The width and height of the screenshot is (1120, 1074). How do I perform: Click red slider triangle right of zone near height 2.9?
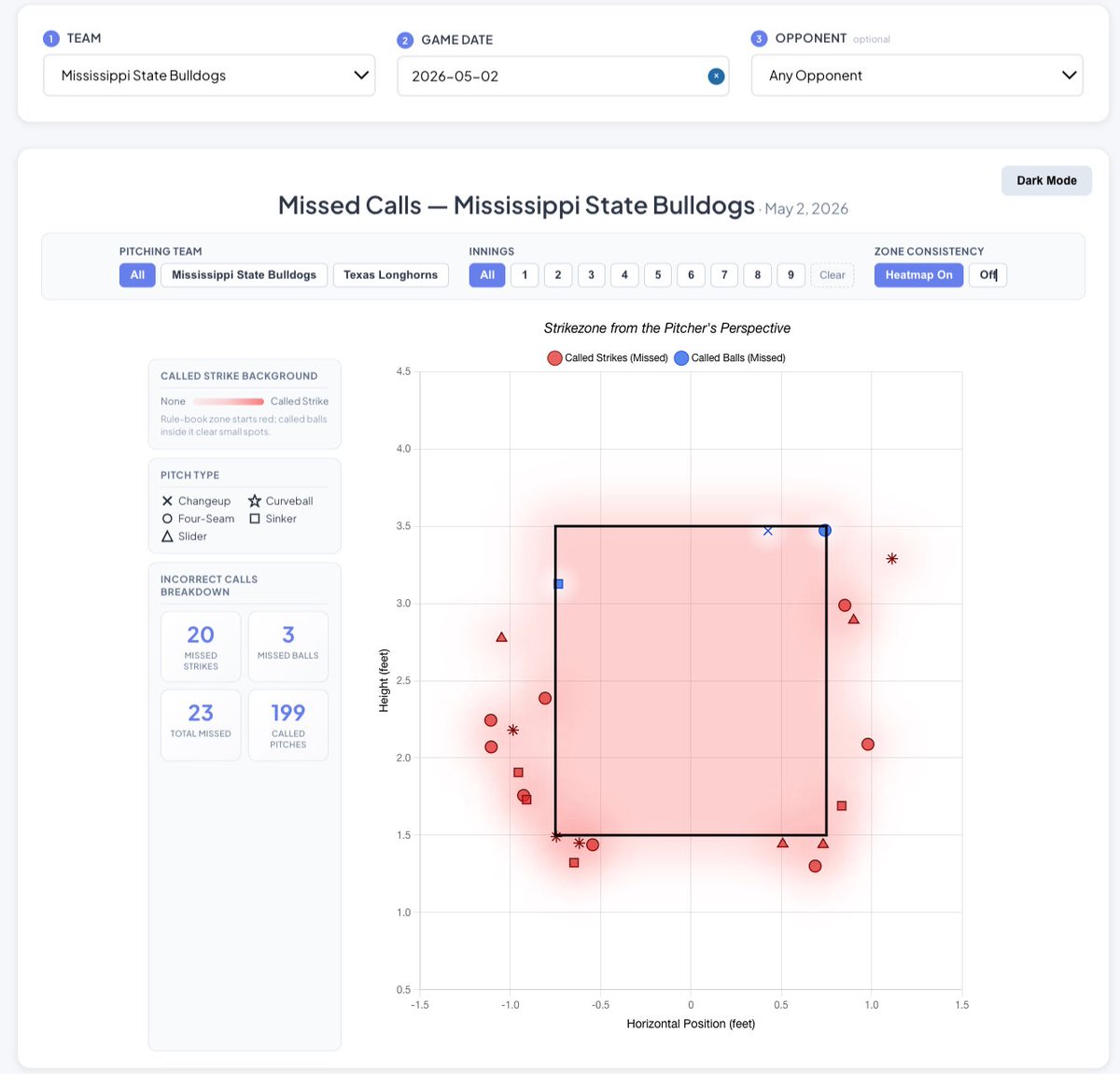pyautogui.click(x=853, y=619)
